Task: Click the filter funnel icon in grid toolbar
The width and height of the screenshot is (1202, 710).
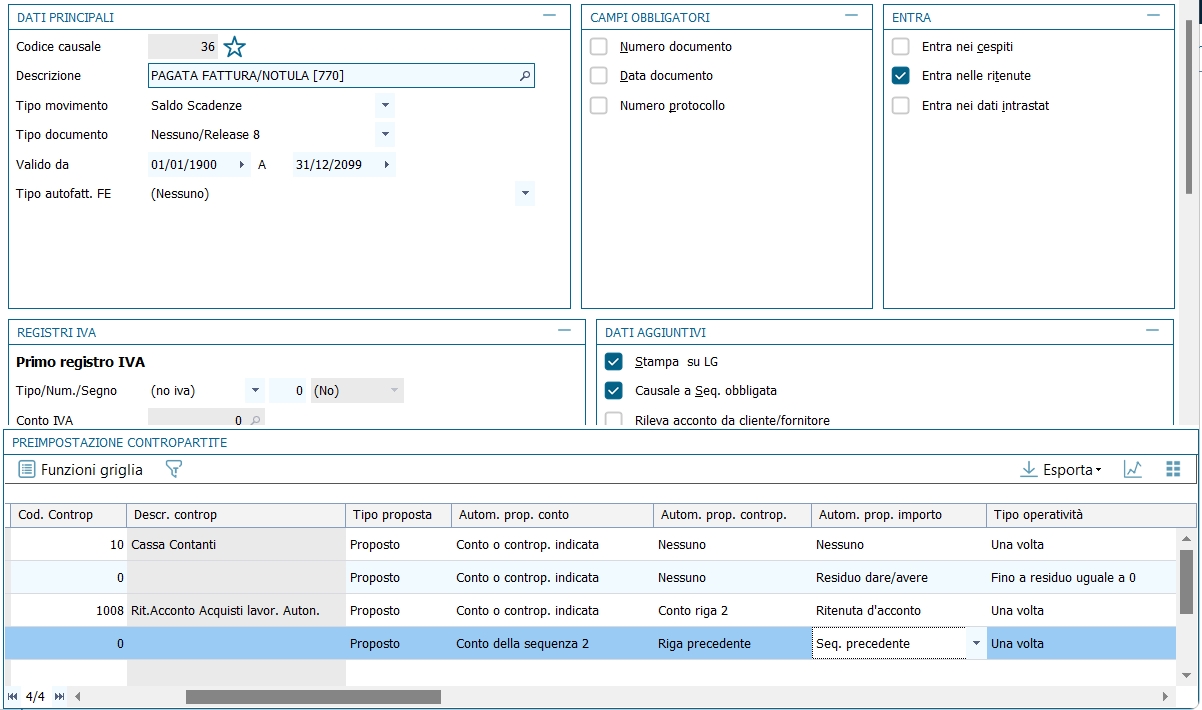Action: (174, 469)
